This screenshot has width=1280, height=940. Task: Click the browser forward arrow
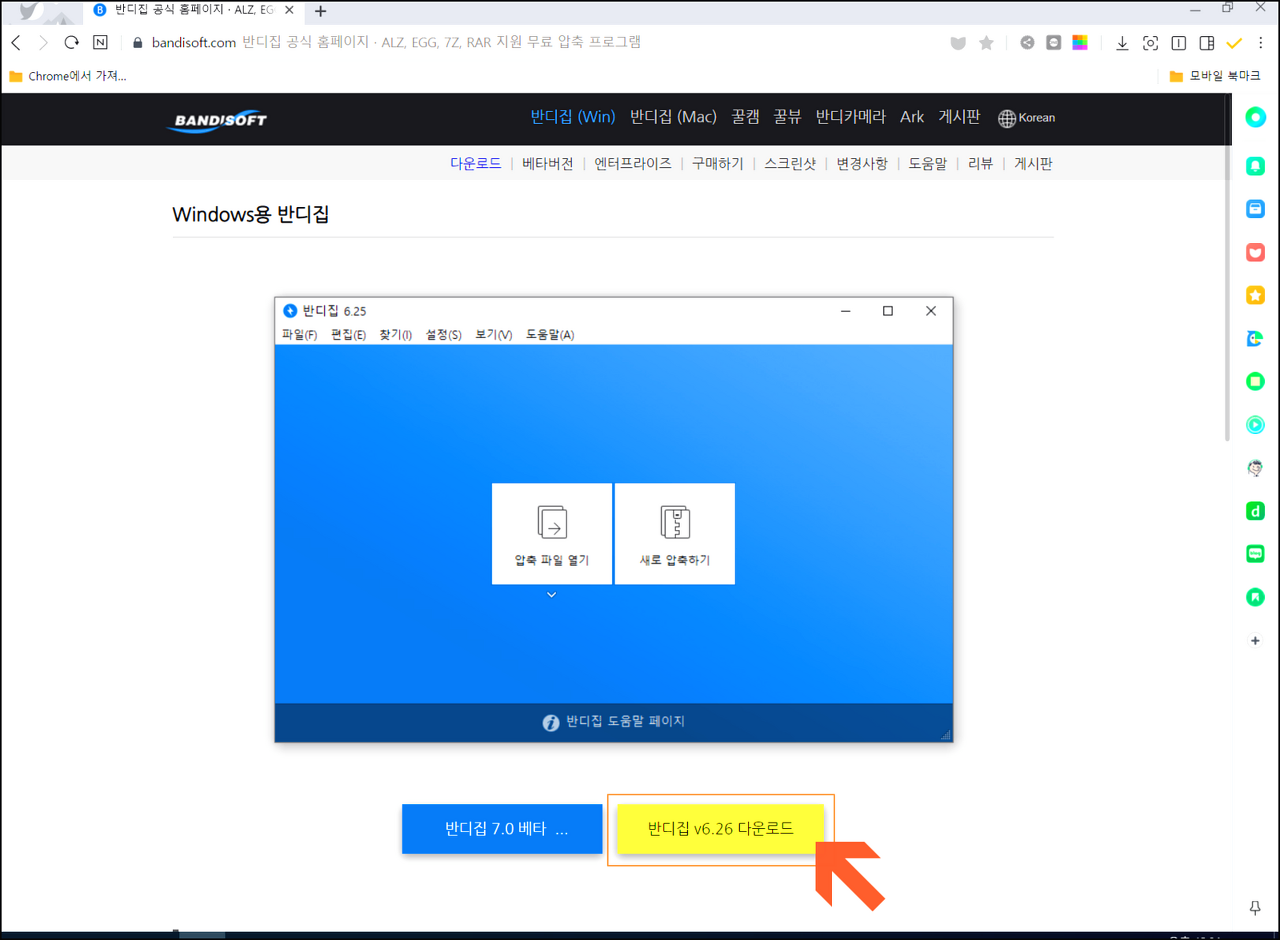(x=44, y=42)
